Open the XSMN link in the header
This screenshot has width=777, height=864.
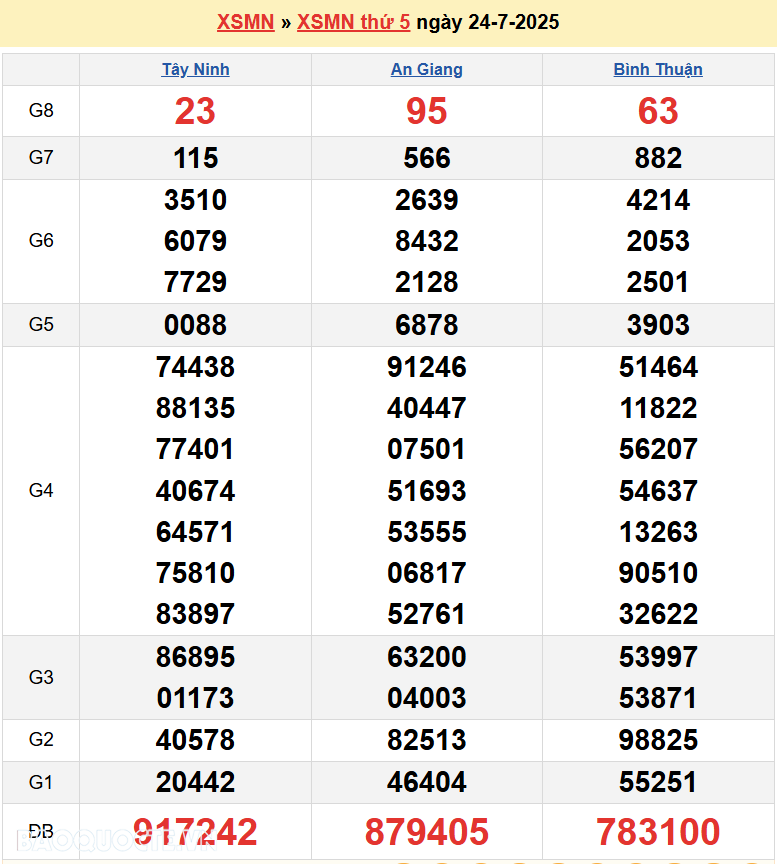click(245, 22)
